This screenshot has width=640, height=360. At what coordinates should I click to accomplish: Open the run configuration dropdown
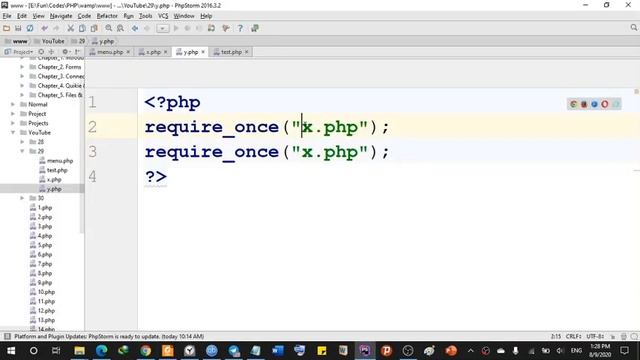[162, 28]
